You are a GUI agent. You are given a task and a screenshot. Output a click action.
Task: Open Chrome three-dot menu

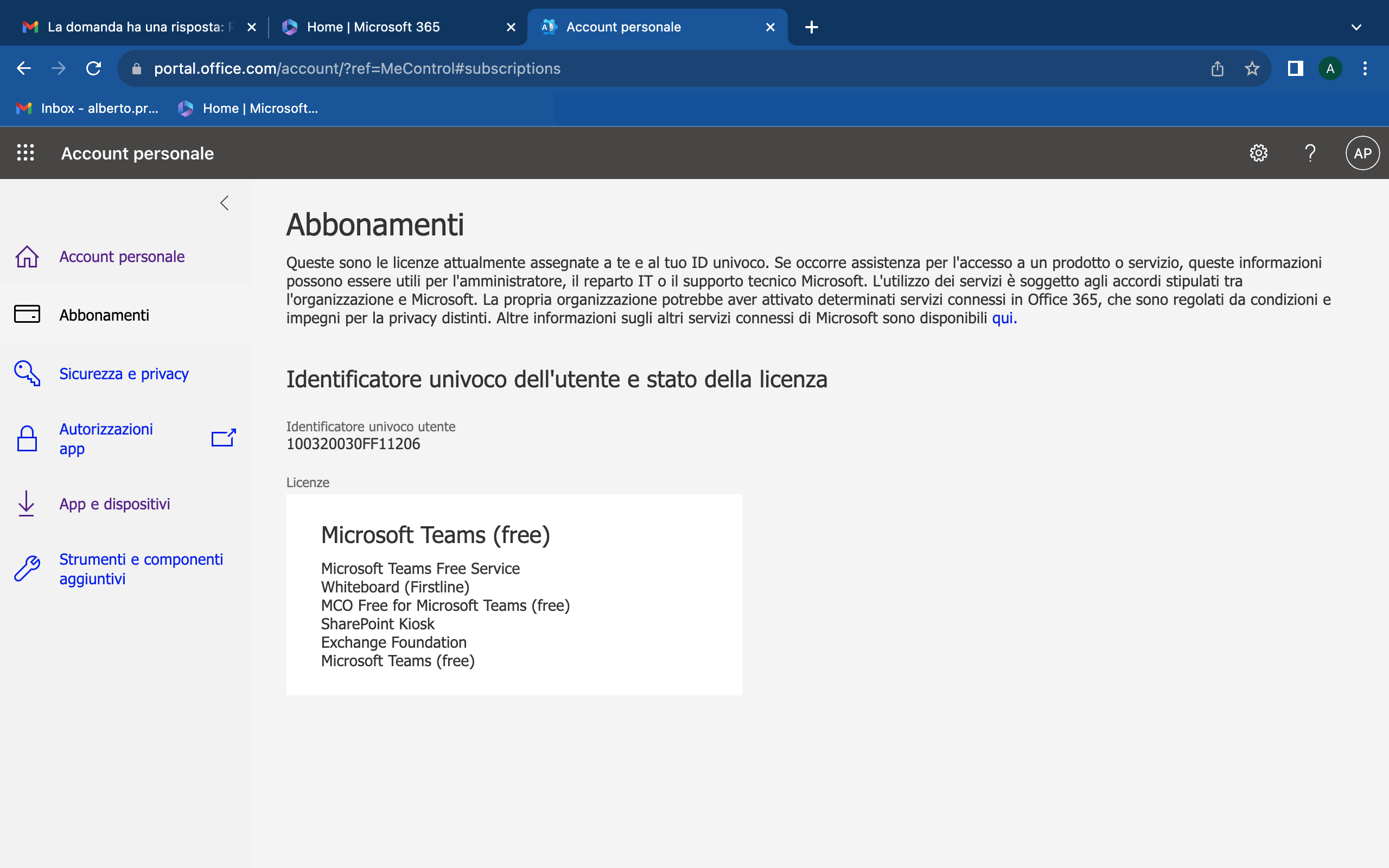tap(1365, 69)
